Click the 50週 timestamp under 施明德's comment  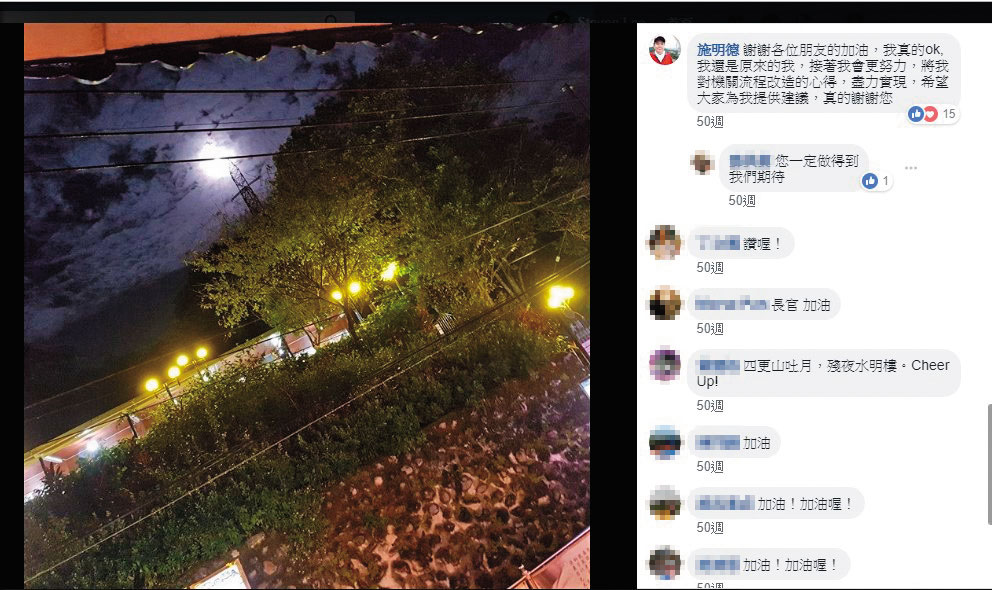(710, 121)
